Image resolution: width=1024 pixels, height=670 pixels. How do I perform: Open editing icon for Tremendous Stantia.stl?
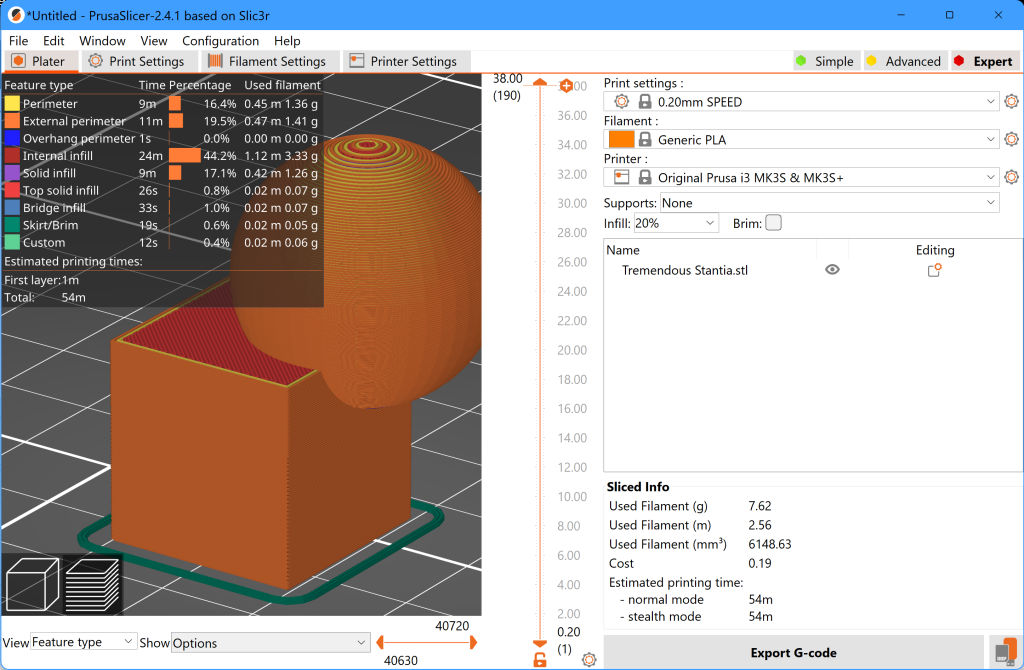[x=934, y=270]
